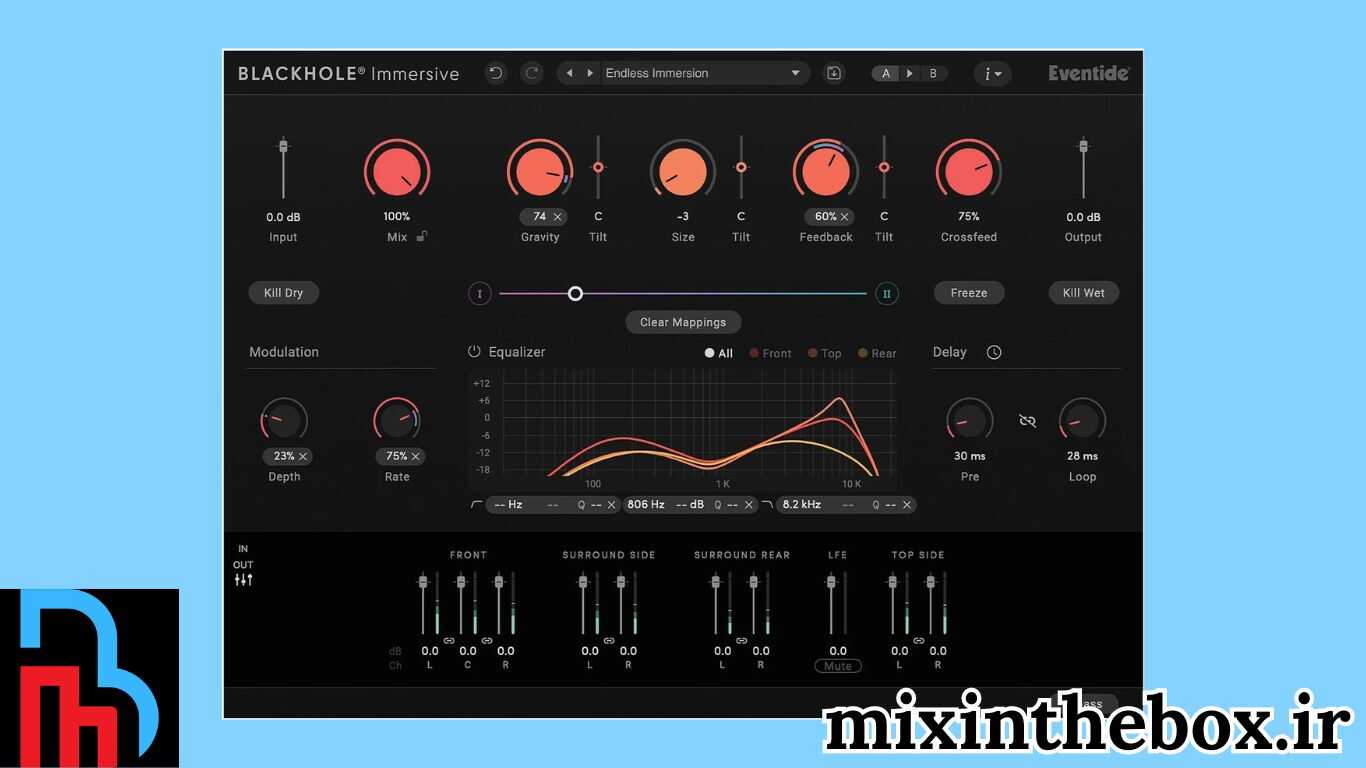Switch to preset slot A

886,73
